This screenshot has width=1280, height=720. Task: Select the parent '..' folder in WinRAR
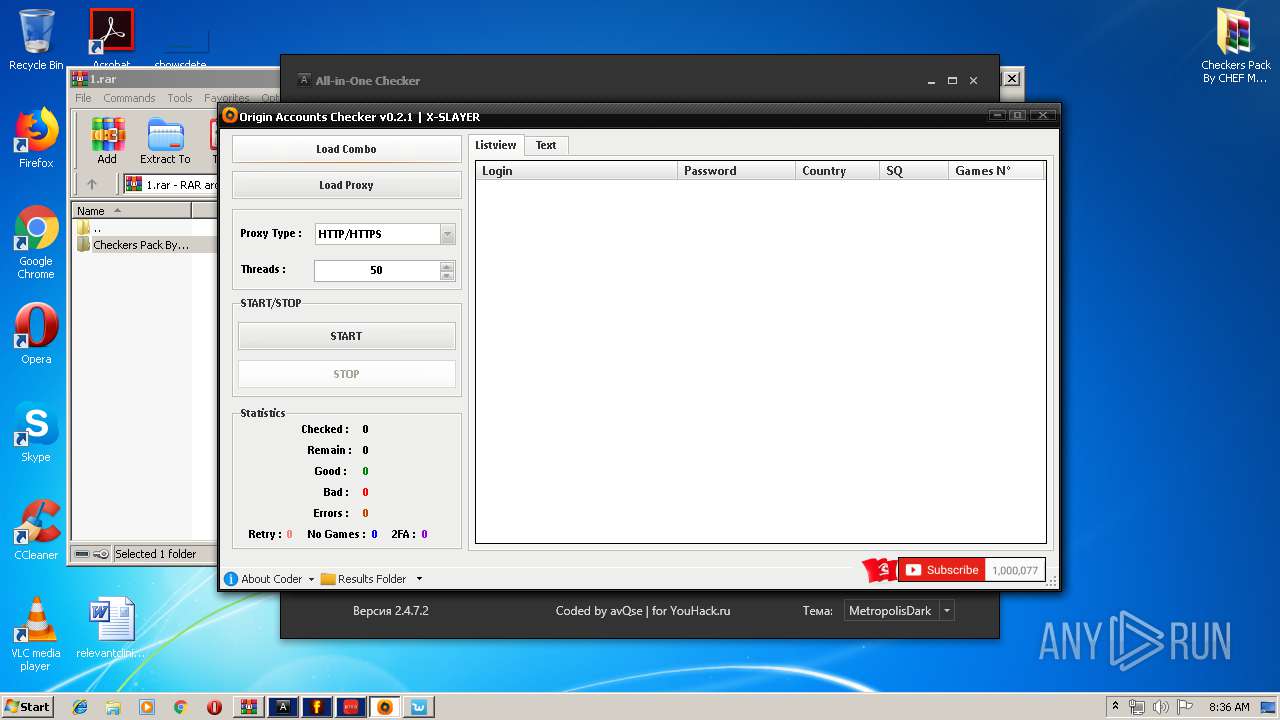(x=96, y=228)
